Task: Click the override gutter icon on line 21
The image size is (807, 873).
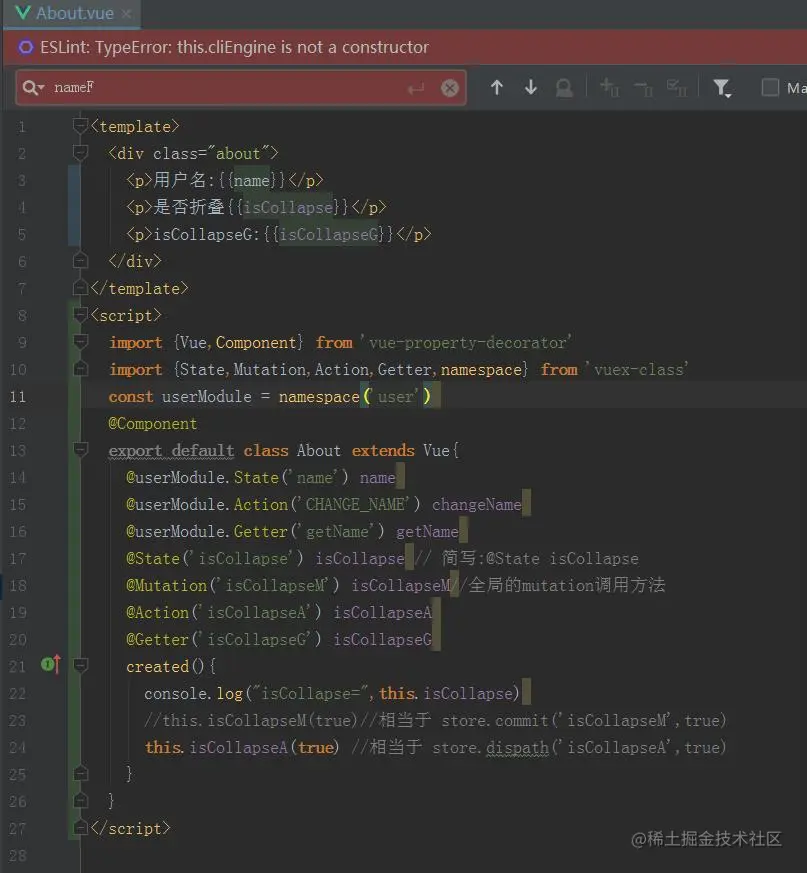Action: (x=51, y=664)
